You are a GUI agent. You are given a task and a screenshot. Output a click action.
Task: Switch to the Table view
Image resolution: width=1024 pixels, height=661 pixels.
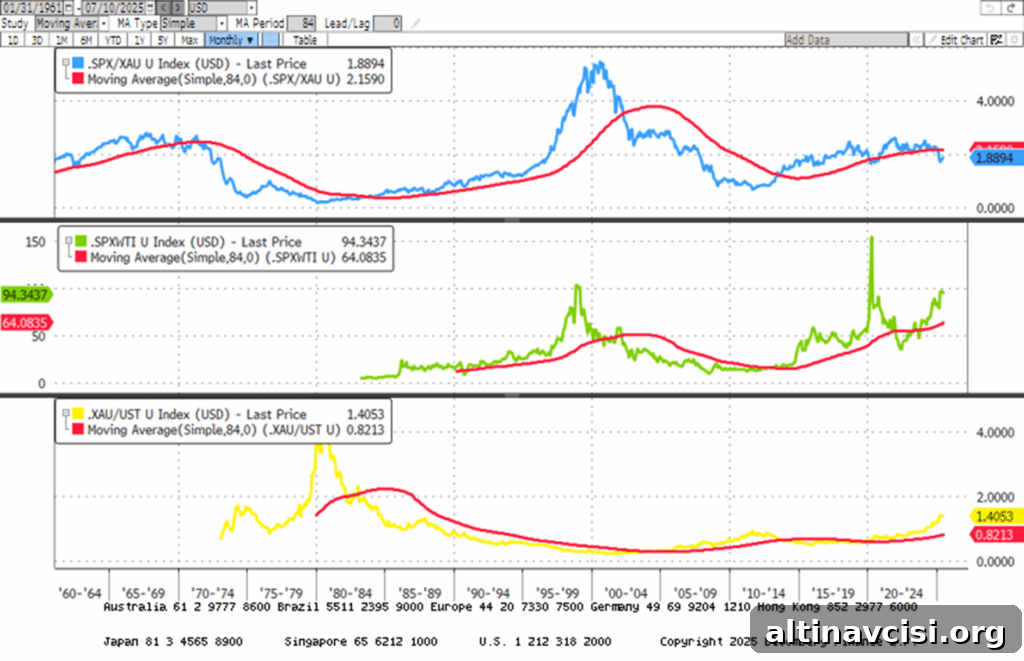point(304,40)
